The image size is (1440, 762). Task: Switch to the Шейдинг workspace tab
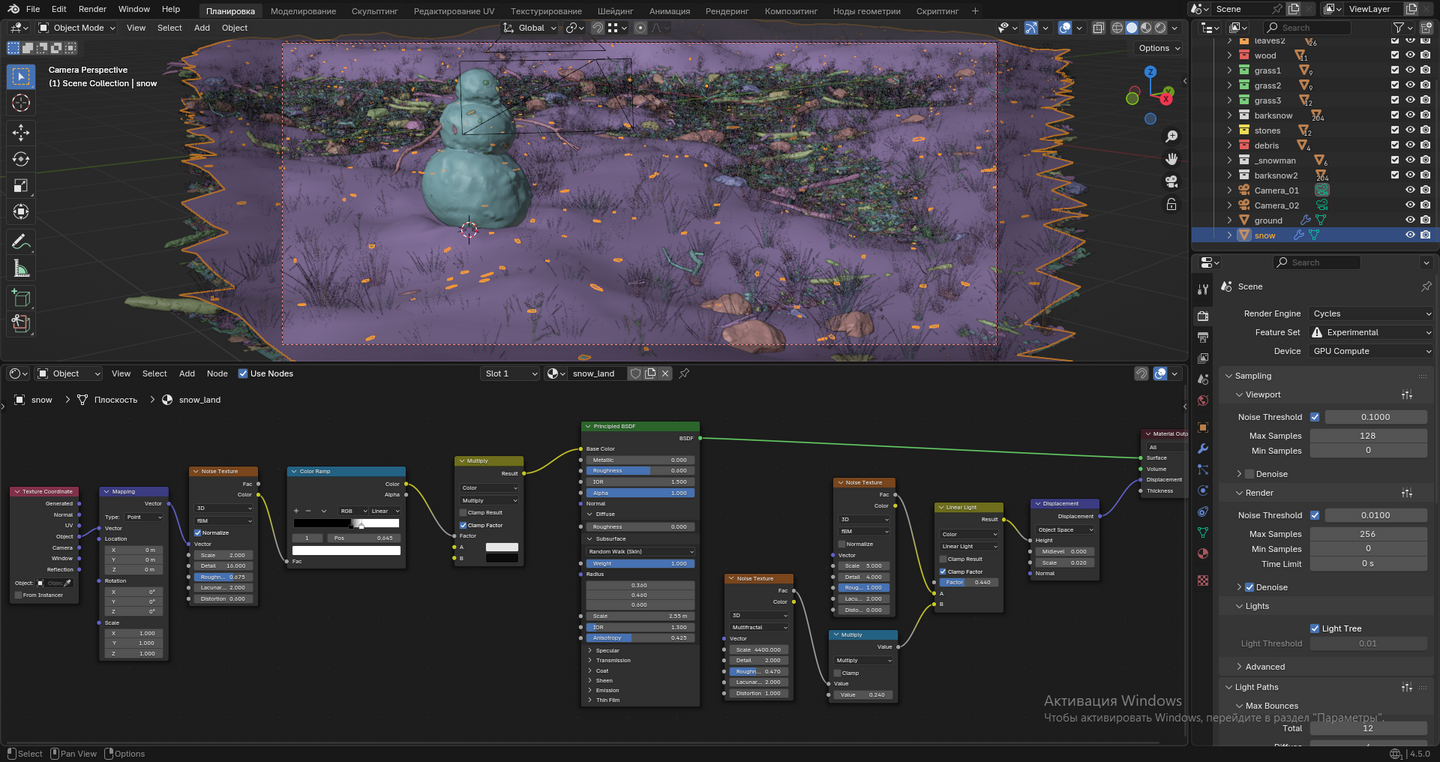tap(615, 11)
